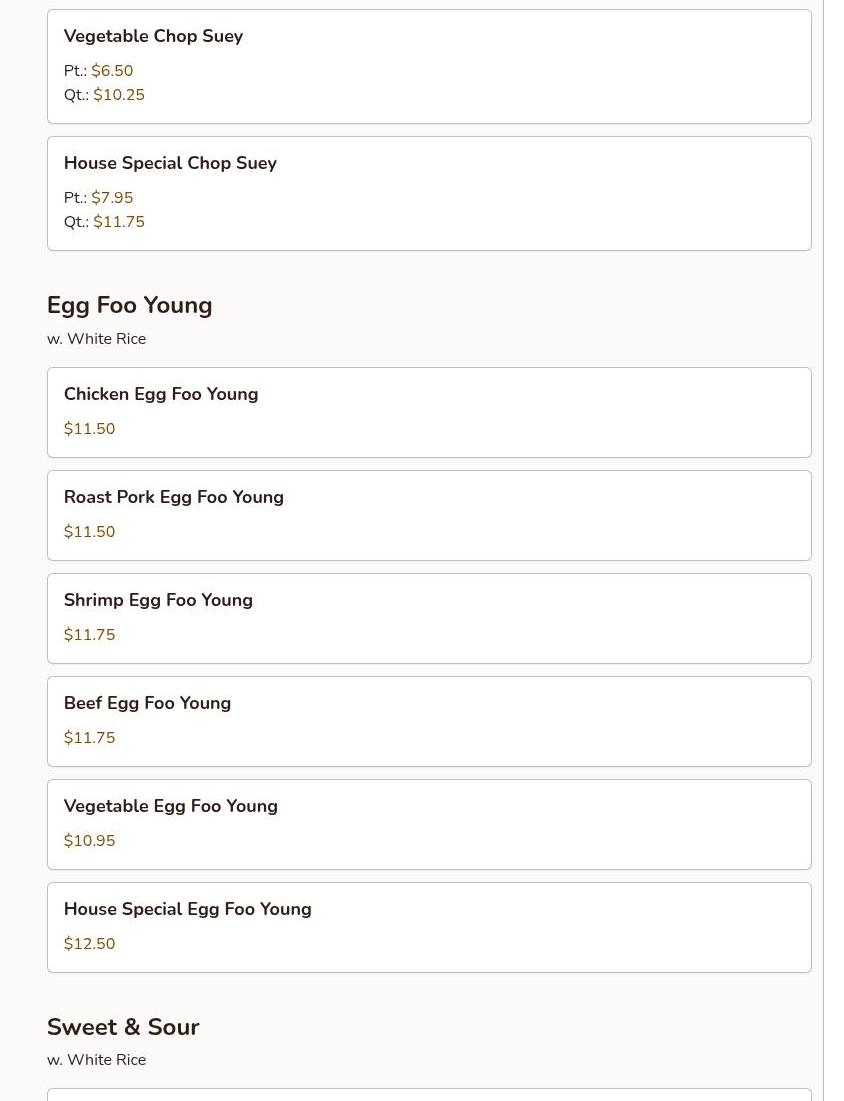Select Vegetable Egg Foo Young
Viewport: 844px width, 1101px height.
429,824
